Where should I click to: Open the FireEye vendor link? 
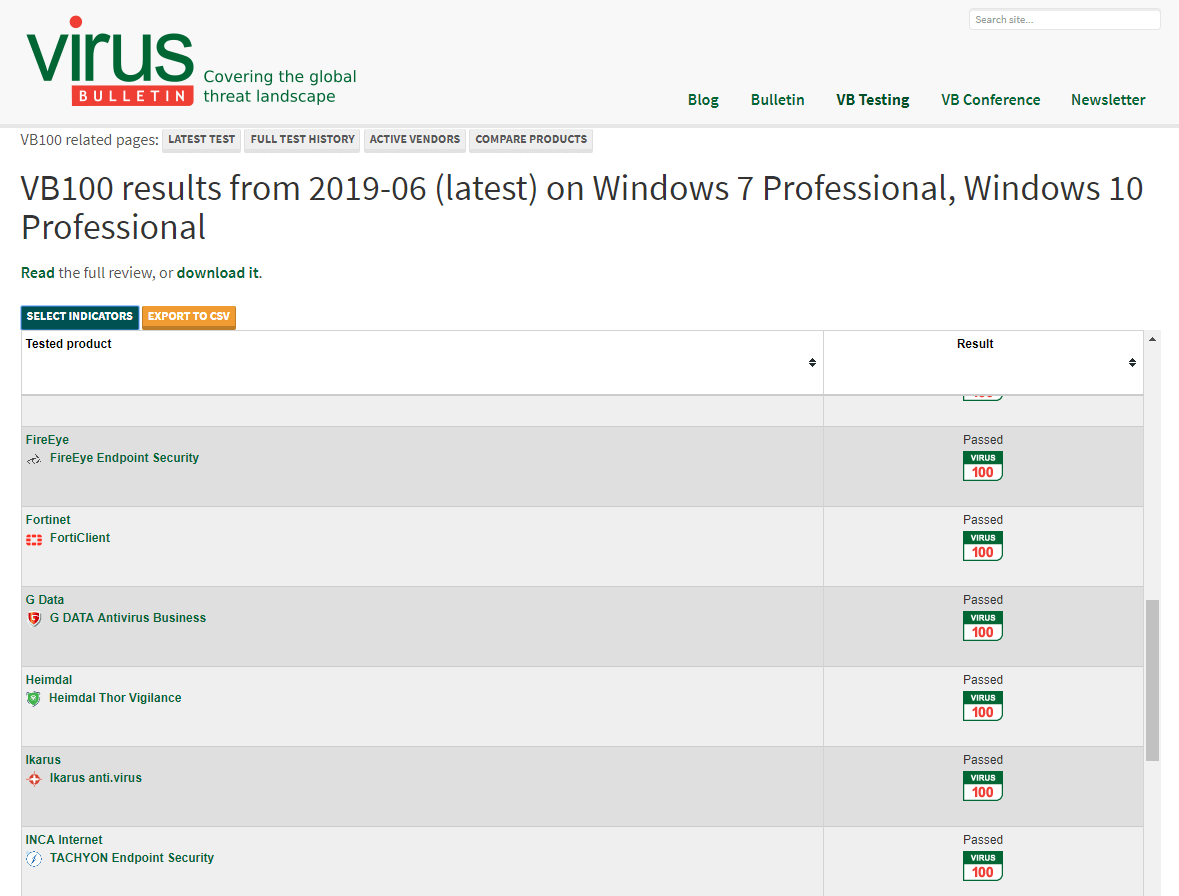(x=47, y=440)
